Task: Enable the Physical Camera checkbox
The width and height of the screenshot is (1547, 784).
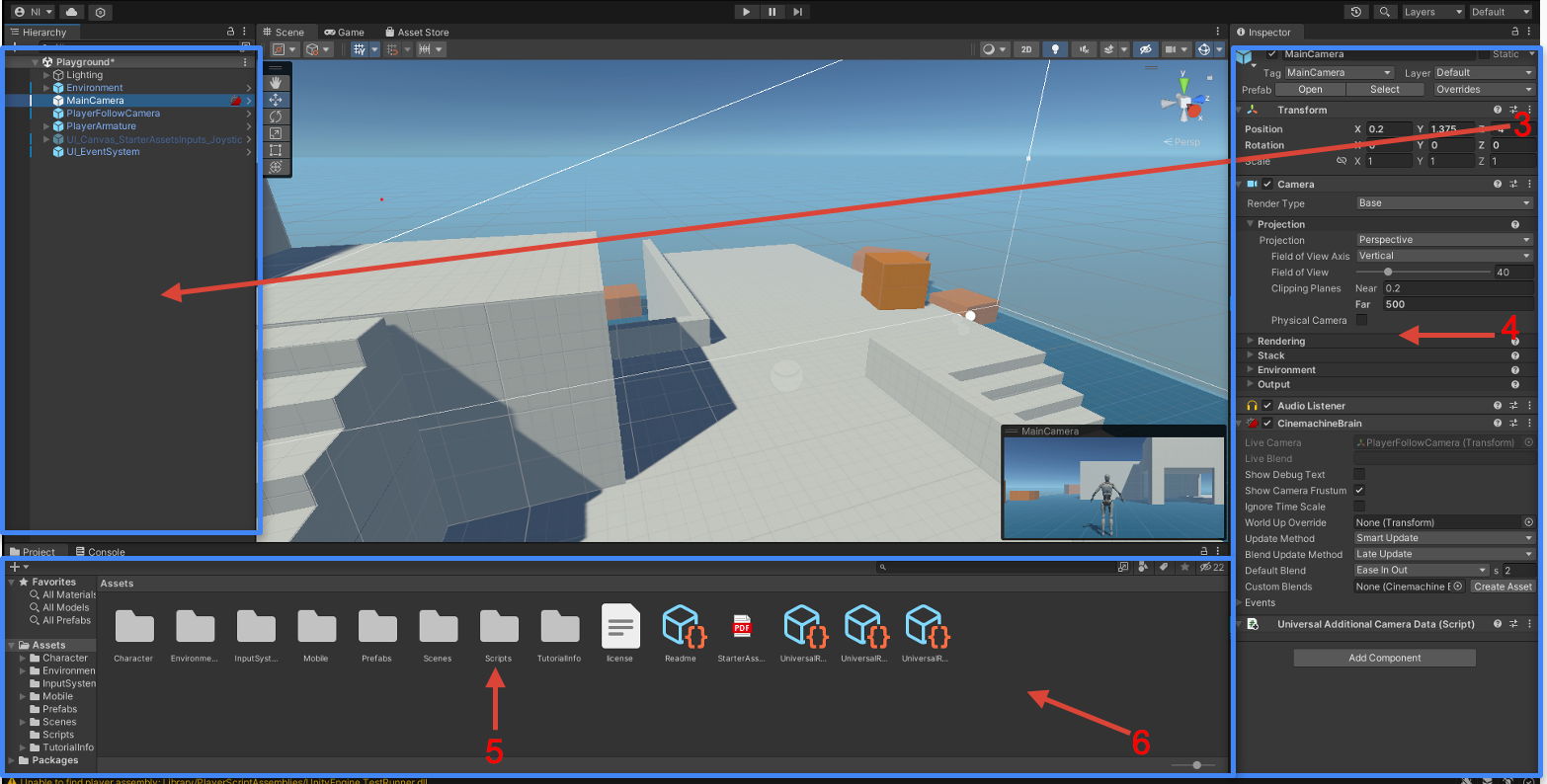Action: coord(1360,320)
